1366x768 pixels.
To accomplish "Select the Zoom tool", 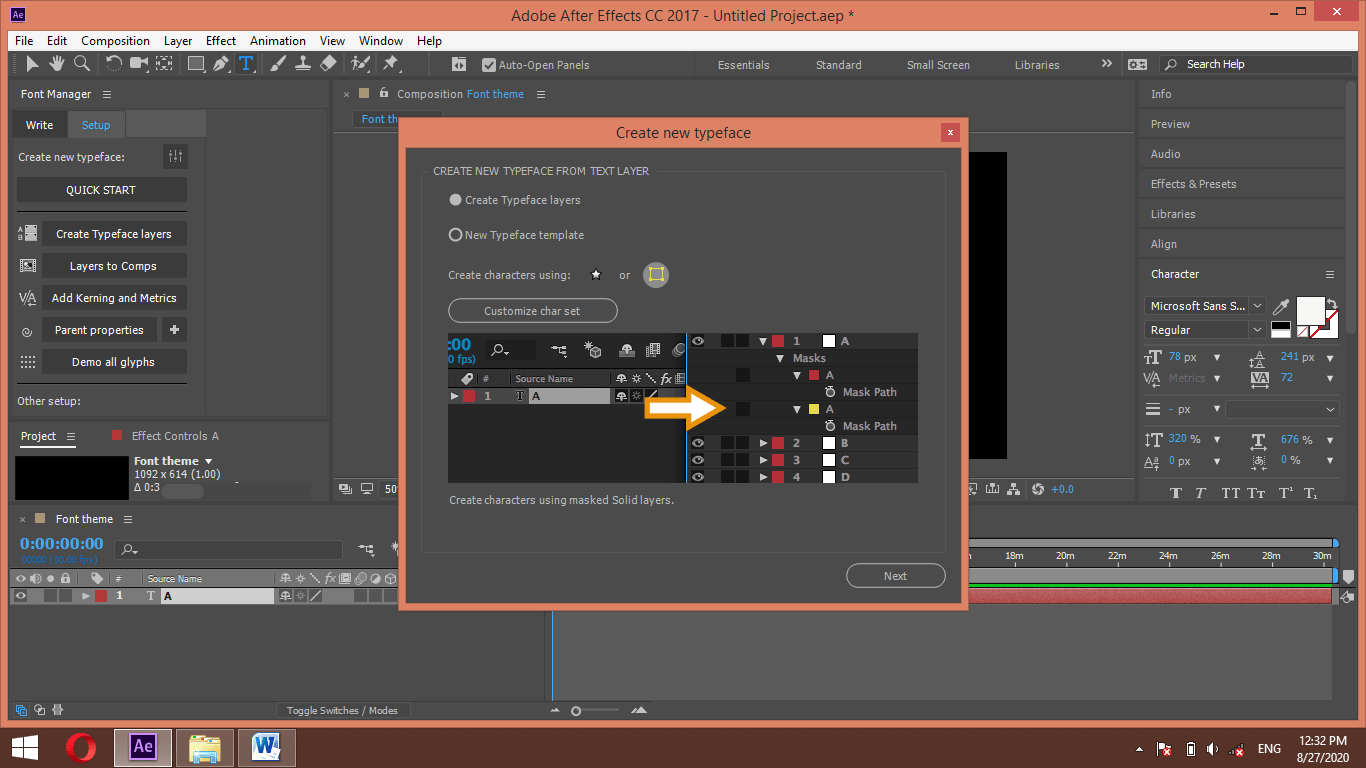I will click(80, 63).
